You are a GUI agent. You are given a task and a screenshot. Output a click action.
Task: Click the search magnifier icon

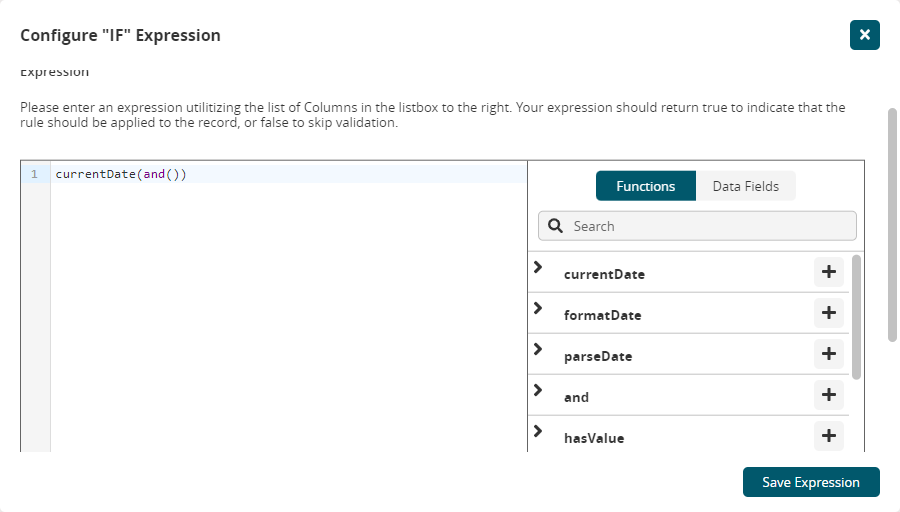click(x=556, y=226)
